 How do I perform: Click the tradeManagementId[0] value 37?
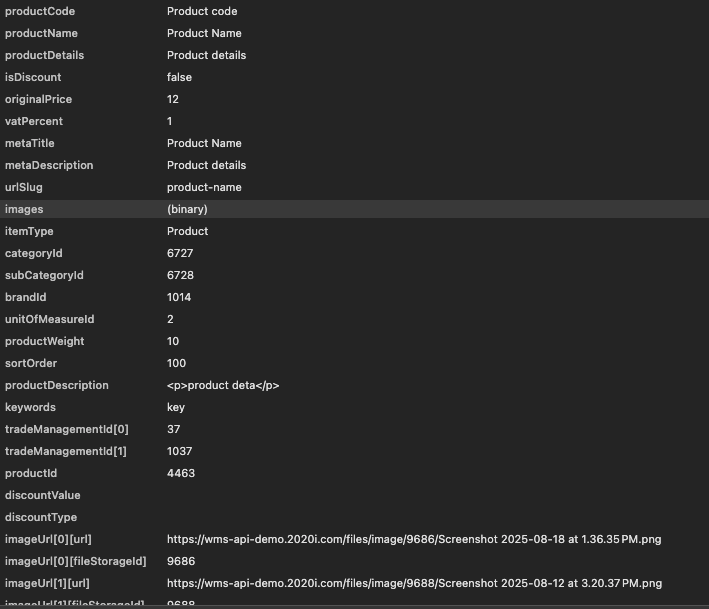point(174,430)
